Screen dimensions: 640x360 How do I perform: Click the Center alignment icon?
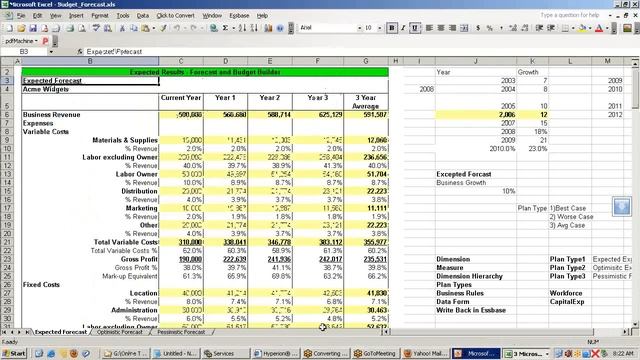pyautogui.click(x=441, y=28)
